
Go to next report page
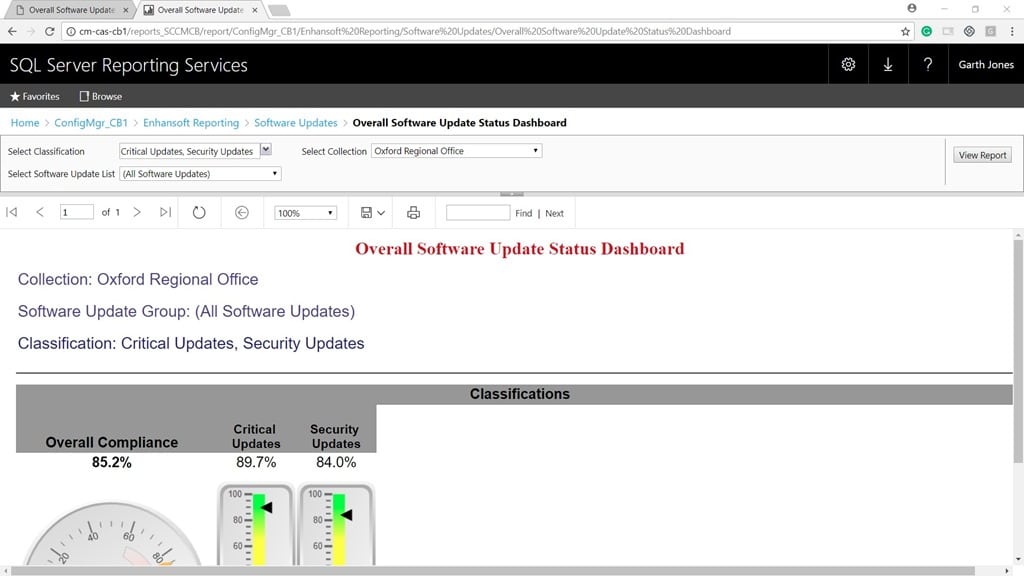coord(136,212)
